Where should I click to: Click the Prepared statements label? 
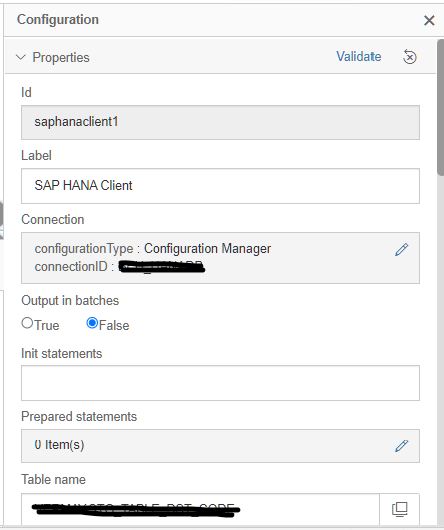click(x=79, y=416)
